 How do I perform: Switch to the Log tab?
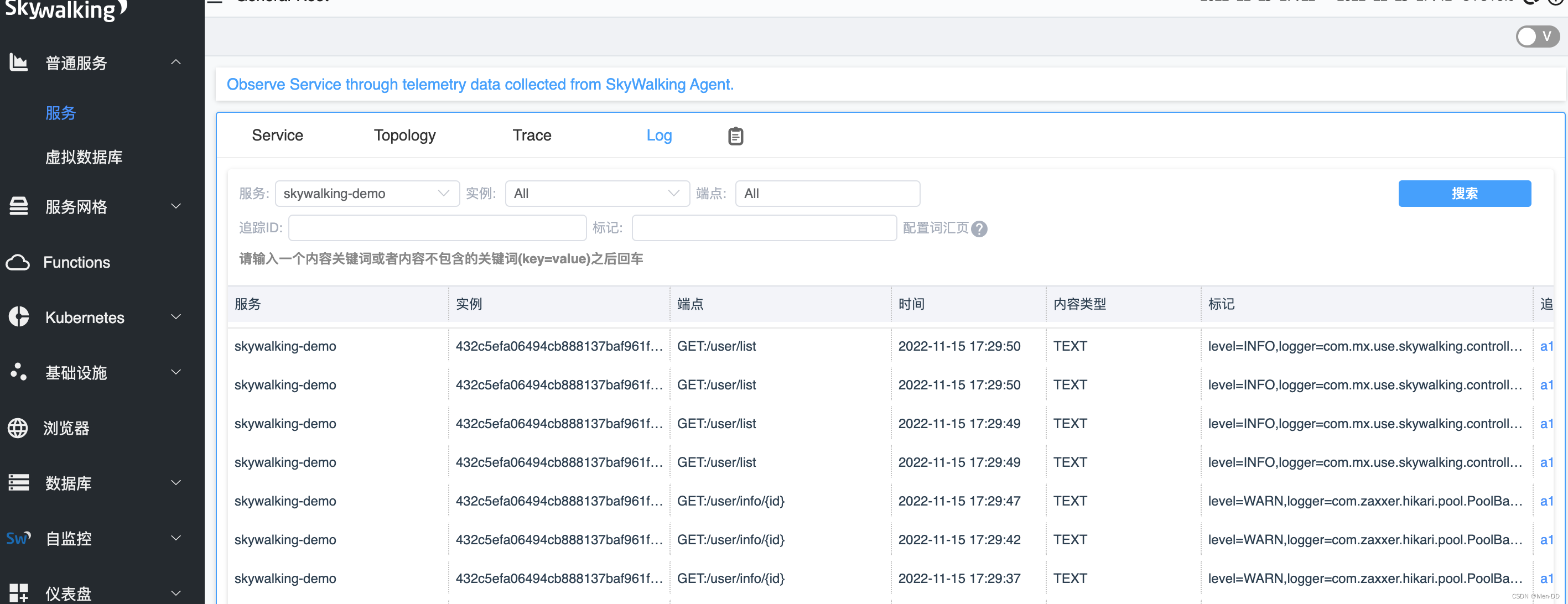(x=658, y=135)
